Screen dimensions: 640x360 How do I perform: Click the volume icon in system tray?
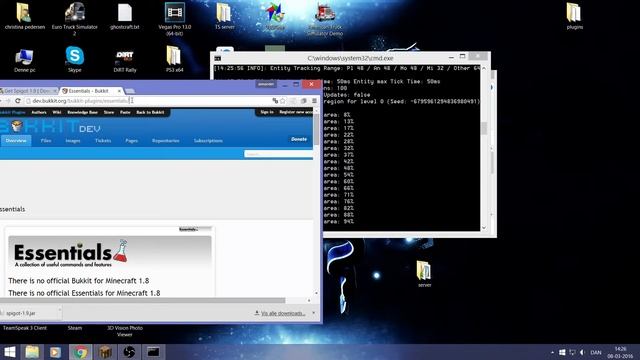[x=582, y=352]
